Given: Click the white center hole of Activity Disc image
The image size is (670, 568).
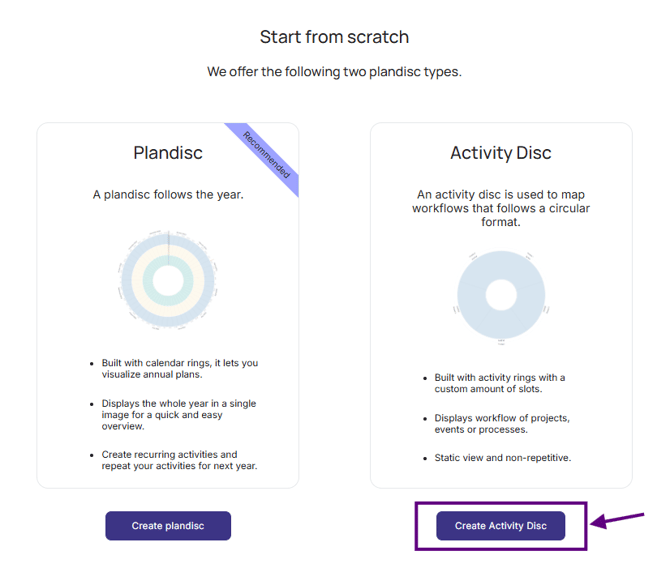Looking at the screenshot, I should 501,295.
